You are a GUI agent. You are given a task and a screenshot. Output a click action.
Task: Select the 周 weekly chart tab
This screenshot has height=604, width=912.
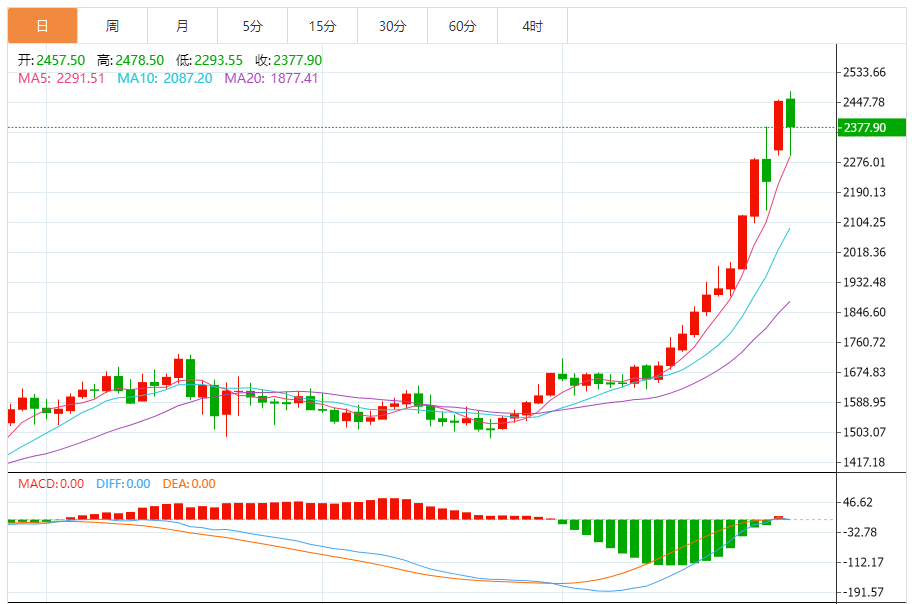(x=112, y=26)
